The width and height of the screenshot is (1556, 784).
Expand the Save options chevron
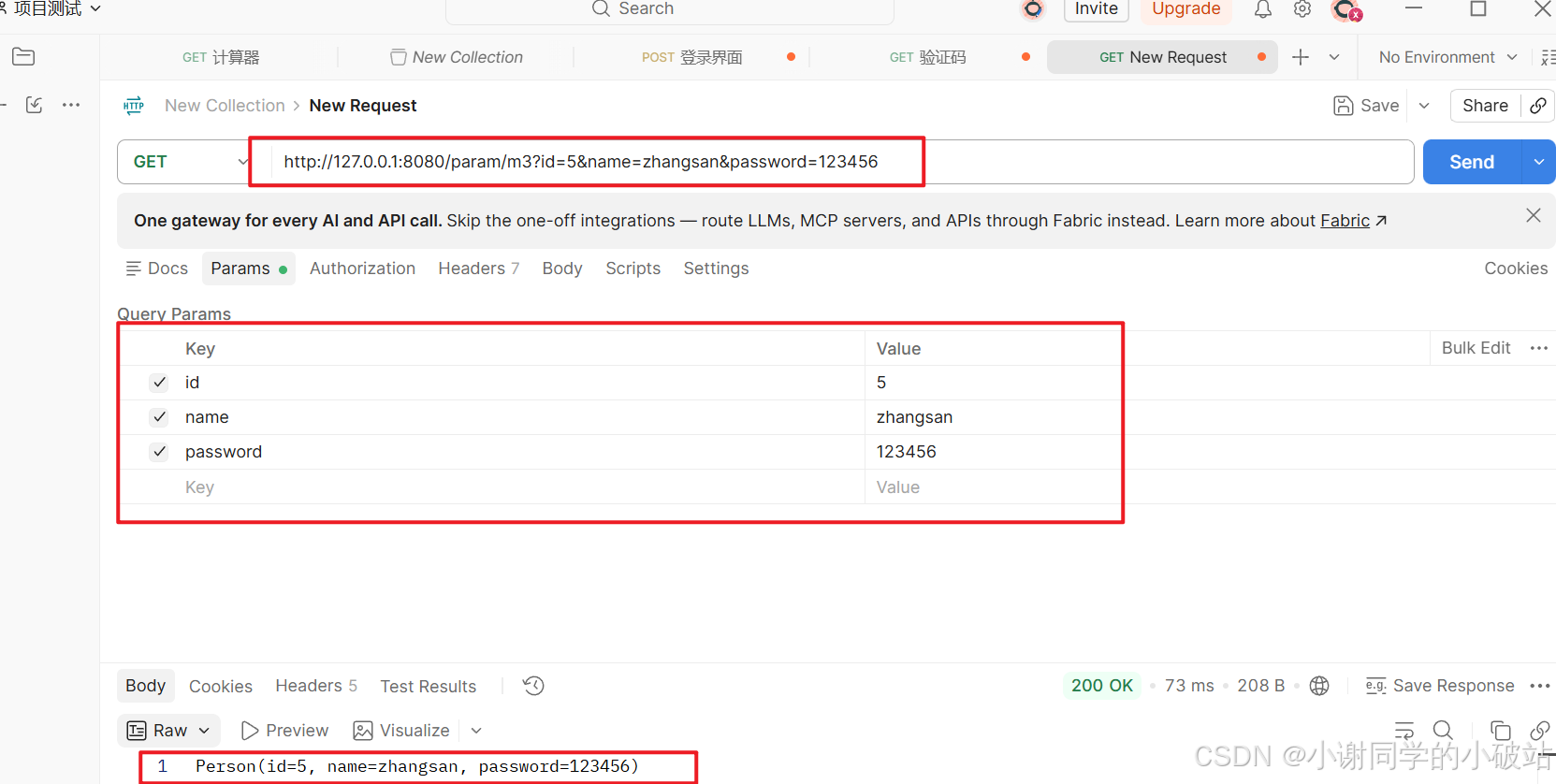(1424, 106)
